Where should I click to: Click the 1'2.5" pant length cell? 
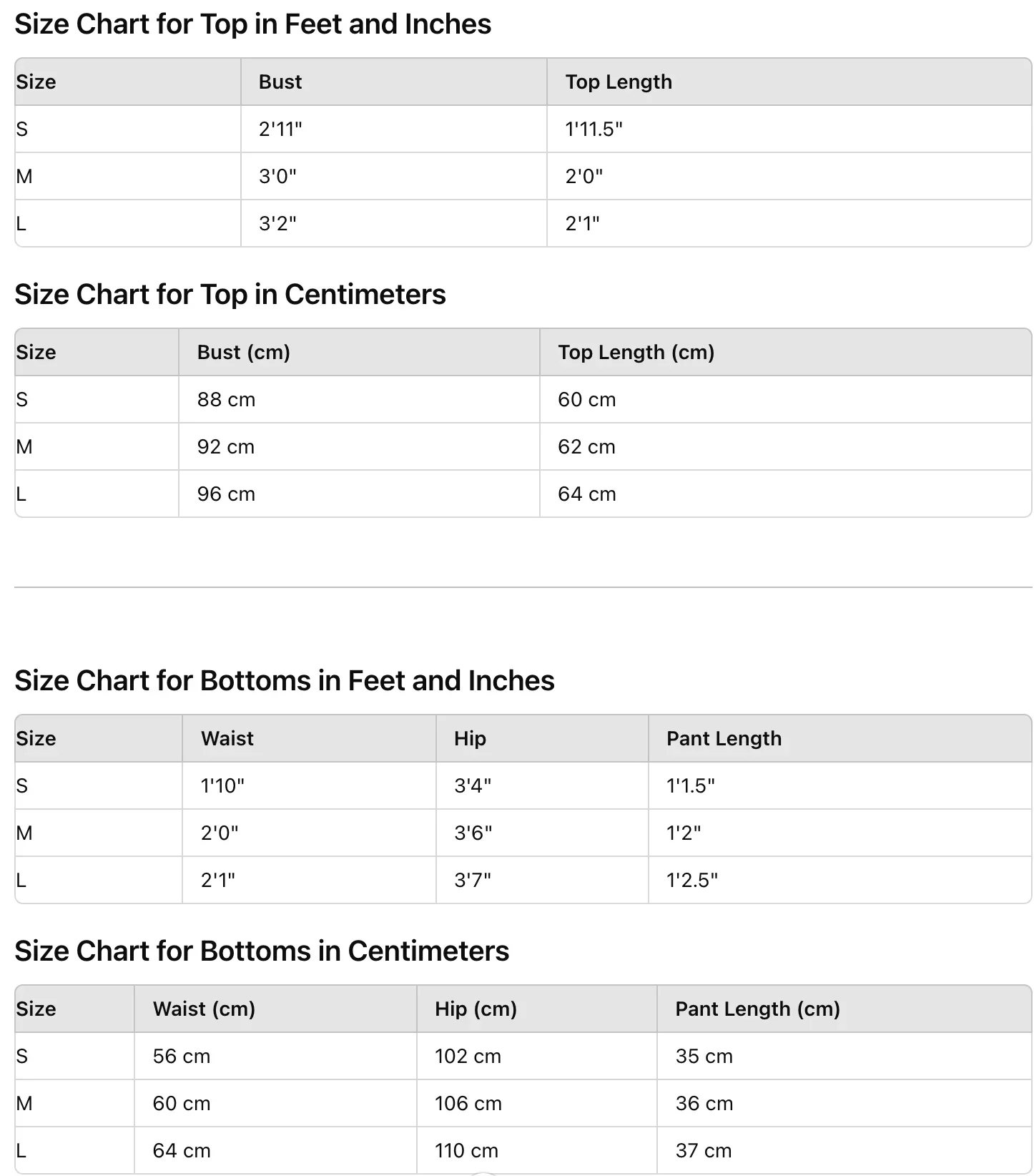click(839, 881)
